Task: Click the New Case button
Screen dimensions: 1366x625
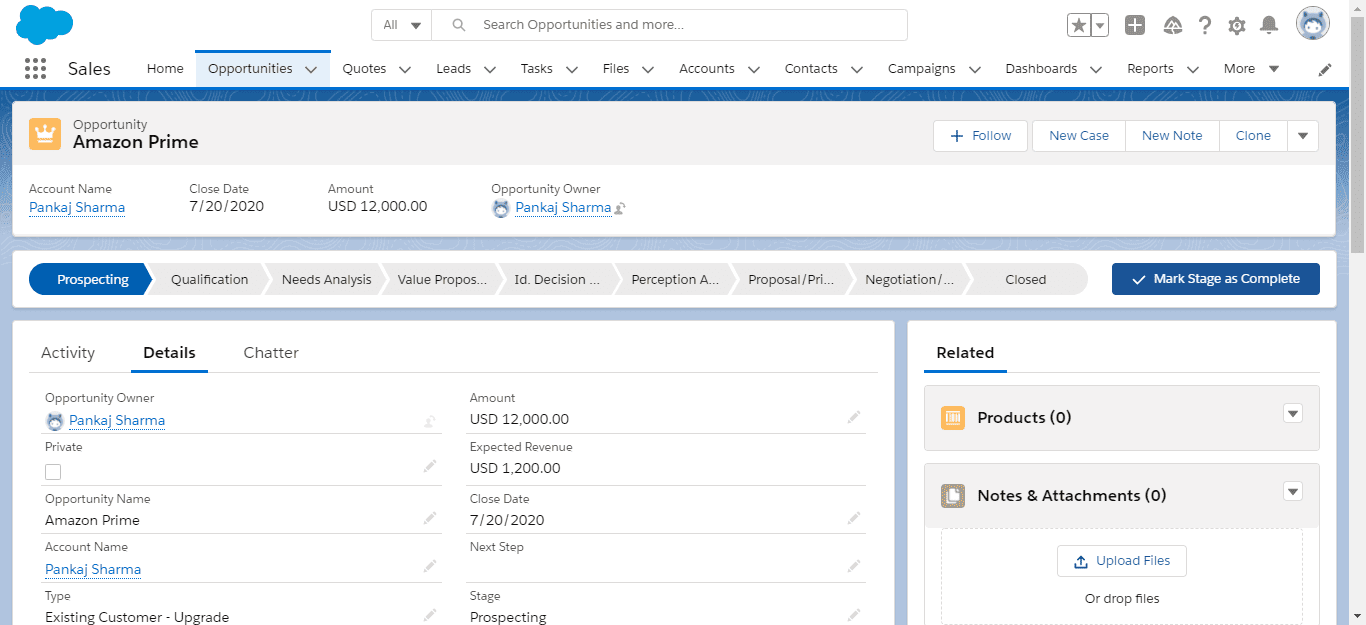Action: click(x=1079, y=136)
